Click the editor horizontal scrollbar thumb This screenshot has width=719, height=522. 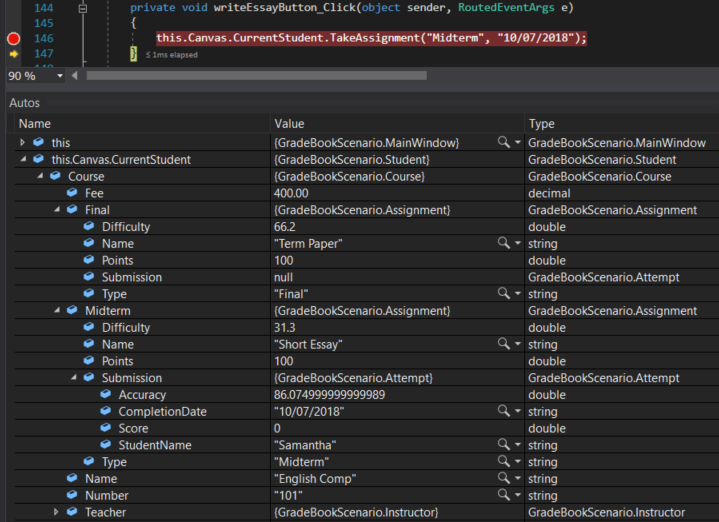256,75
